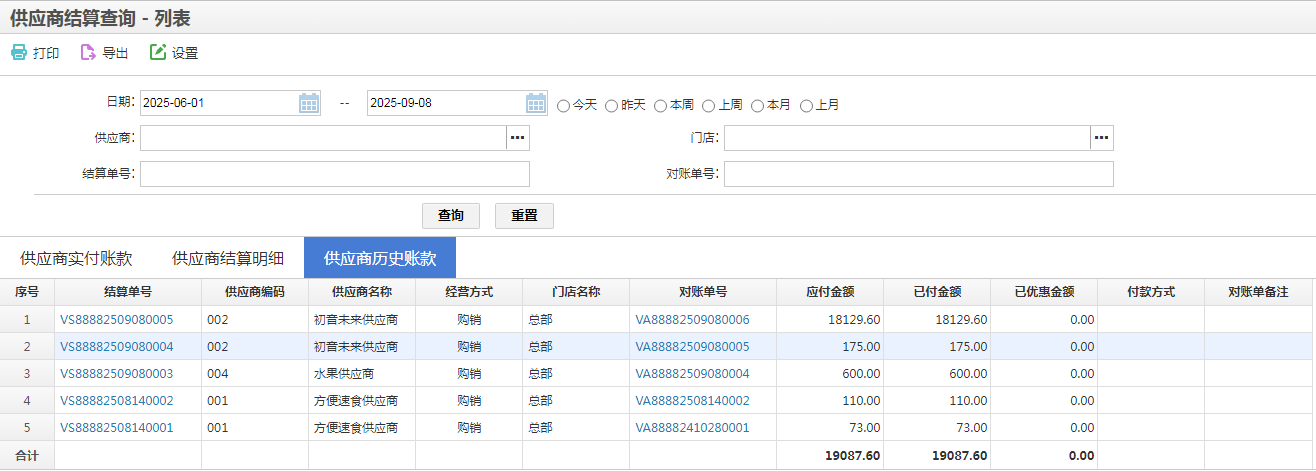Open settlement link VS88882509080003
This screenshot has width=1316, height=471.
[x=117, y=373]
